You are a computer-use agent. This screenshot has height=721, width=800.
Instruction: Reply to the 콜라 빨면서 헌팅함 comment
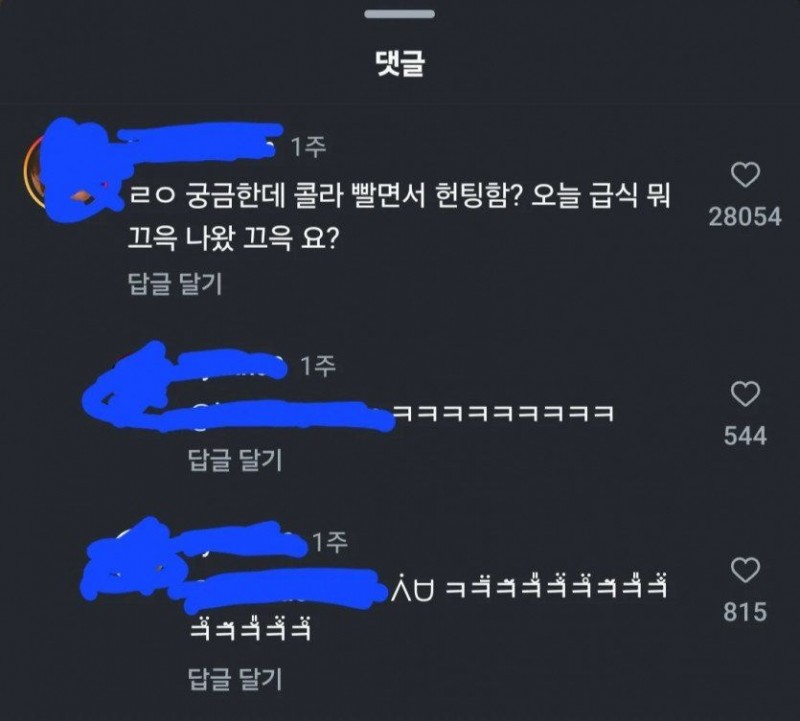click(x=175, y=284)
